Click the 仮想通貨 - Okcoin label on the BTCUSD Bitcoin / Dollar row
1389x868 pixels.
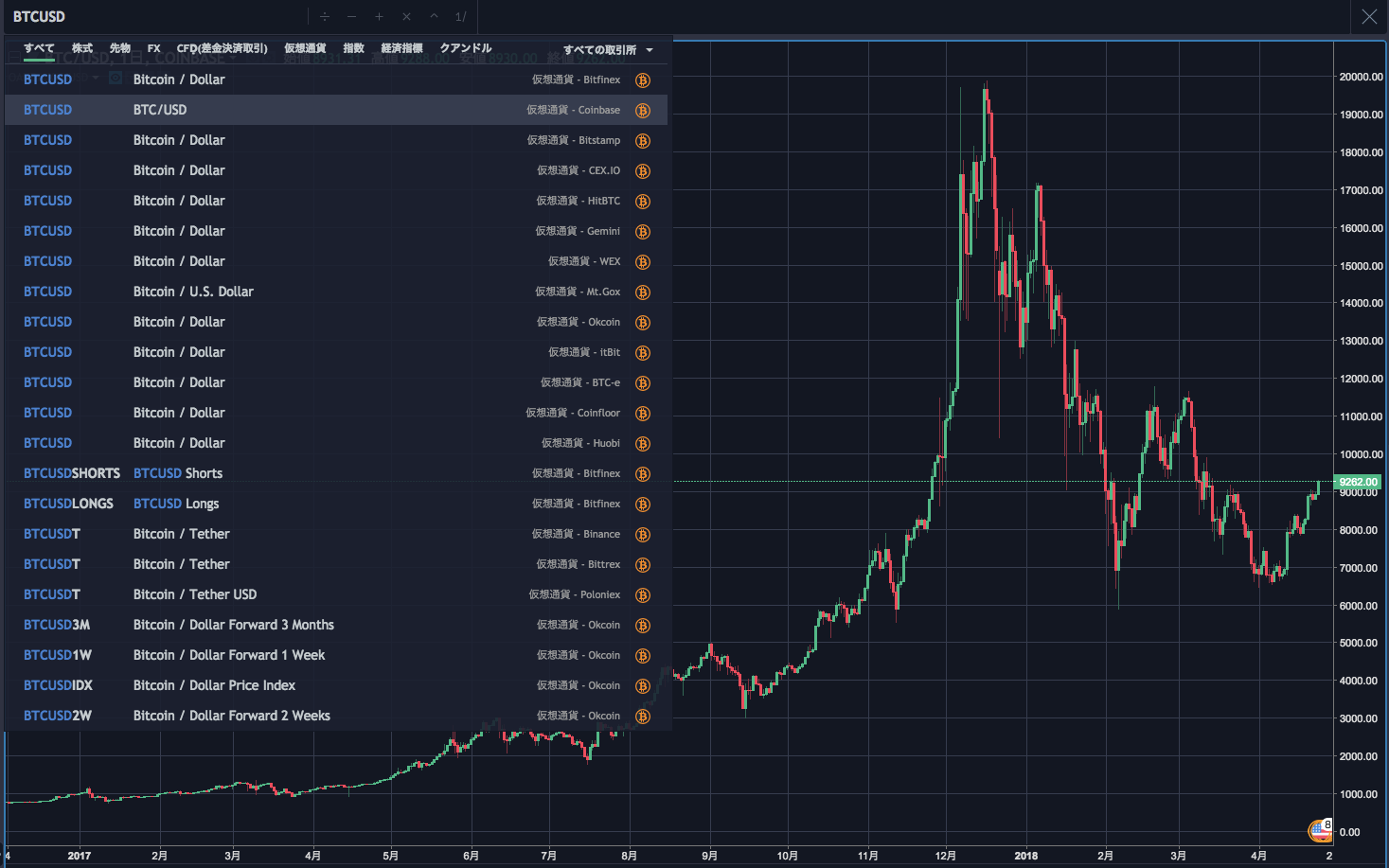point(579,322)
